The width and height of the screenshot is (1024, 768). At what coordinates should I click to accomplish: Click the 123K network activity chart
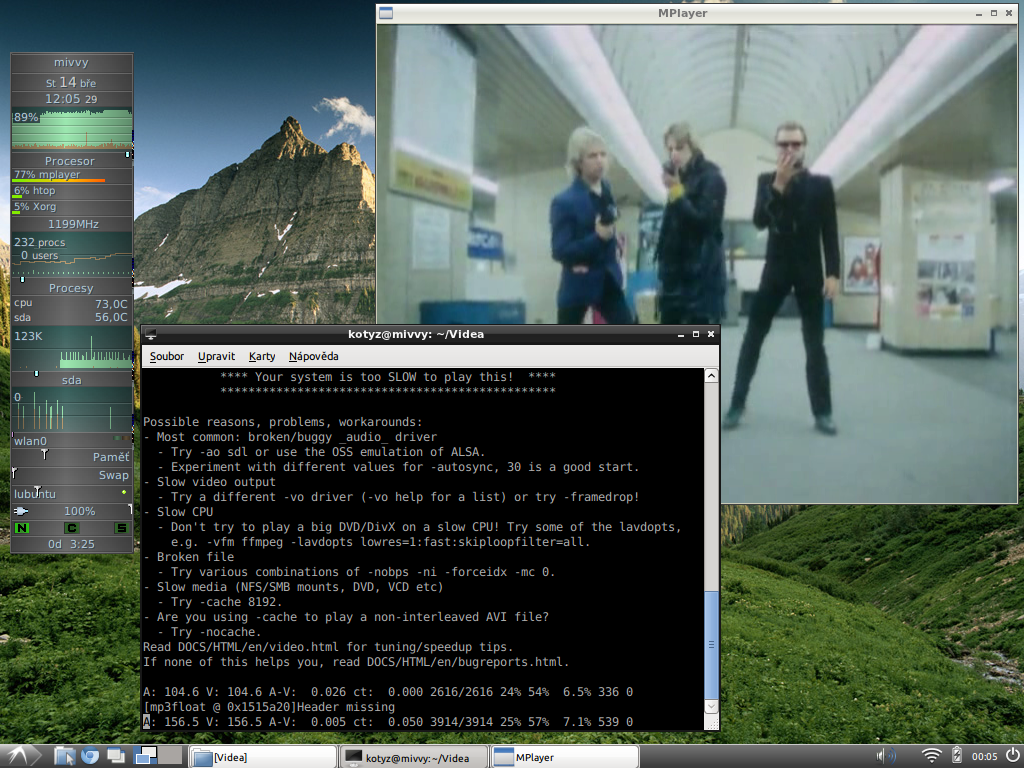pyautogui.click(x=72, y=348)
